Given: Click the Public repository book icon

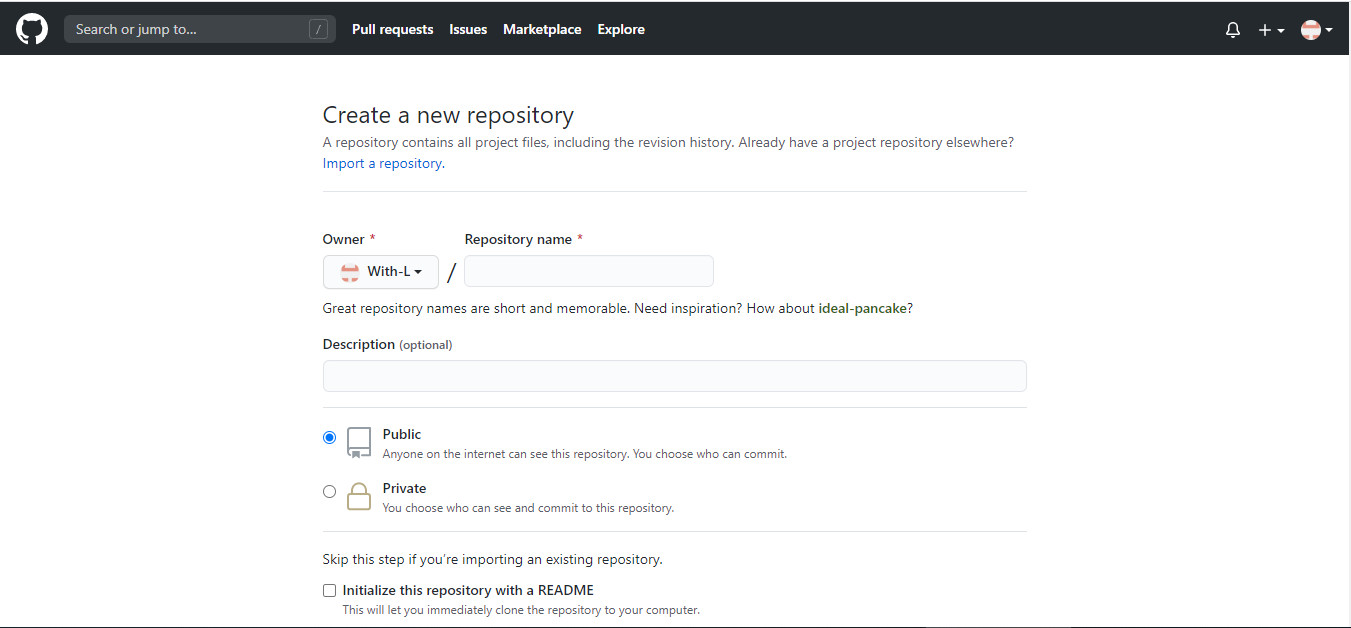Looking at the screenshot, I should (x=359, y=442).
